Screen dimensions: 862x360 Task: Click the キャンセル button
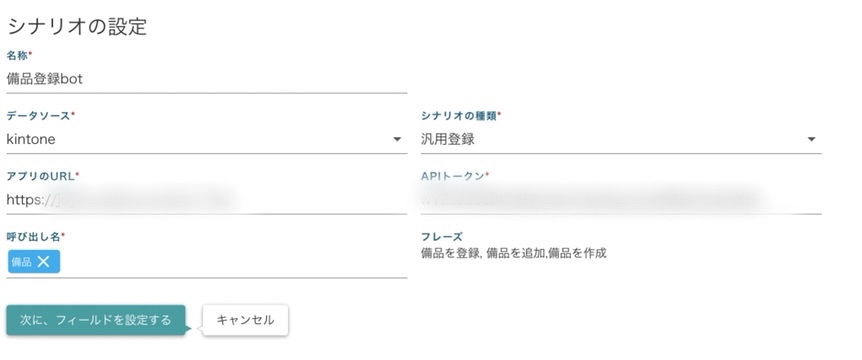click(245, 320)
